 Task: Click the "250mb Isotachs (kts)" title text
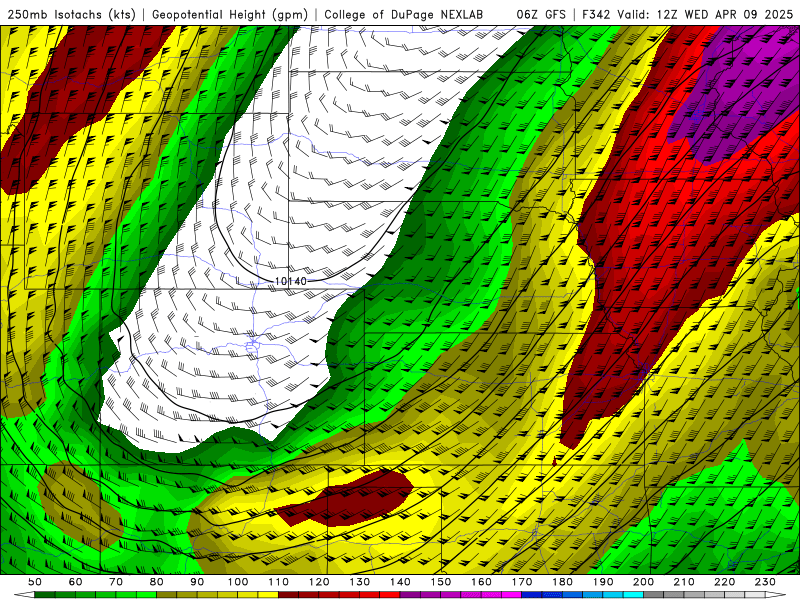tap(71, 15)
